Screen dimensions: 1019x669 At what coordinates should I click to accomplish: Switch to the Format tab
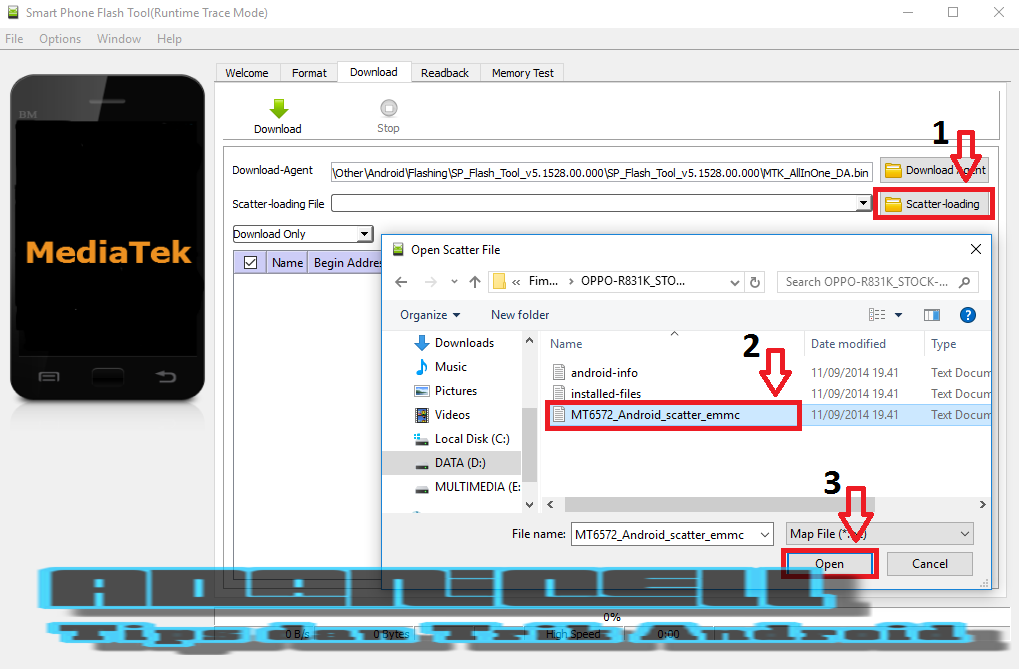tap(309, 73)
